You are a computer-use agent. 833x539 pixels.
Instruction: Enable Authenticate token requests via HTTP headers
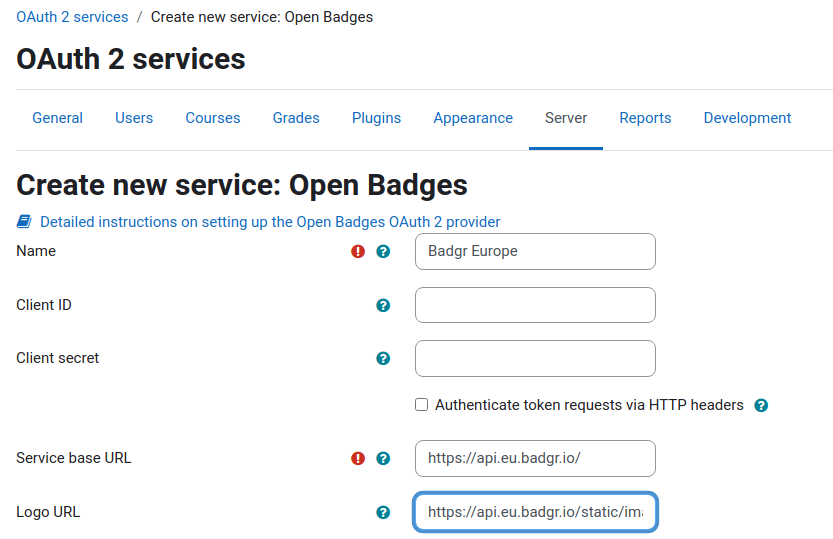421,405
